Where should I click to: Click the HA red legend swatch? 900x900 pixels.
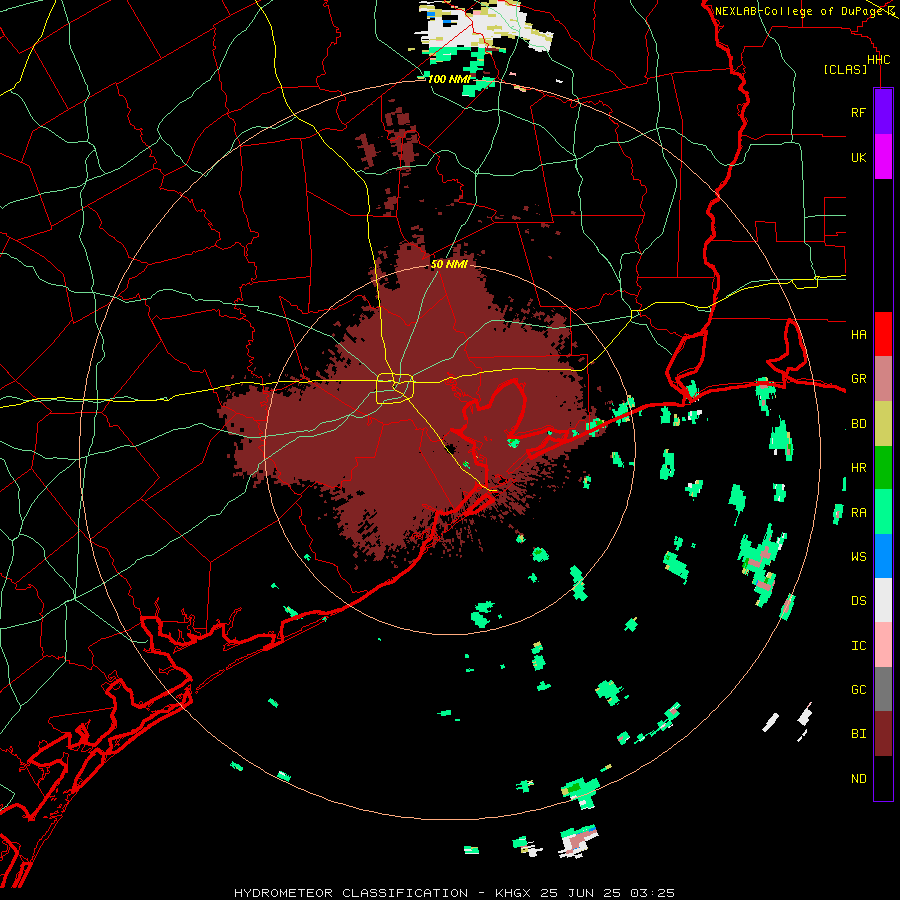[883, 334]
